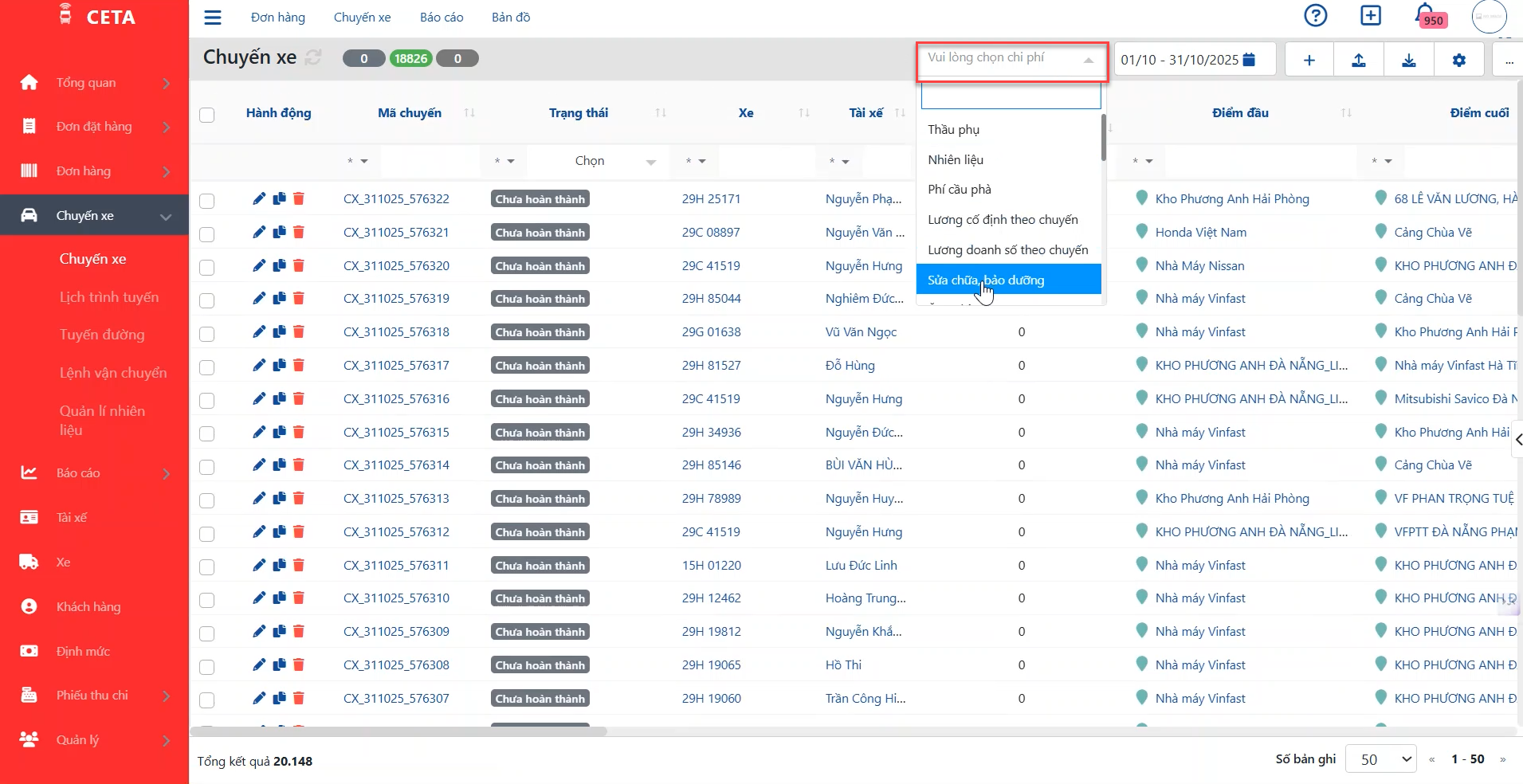Click the plus button to add trip
Image resolution: width=1523 pixels, height=784 pixels.
coord(1309,60)
